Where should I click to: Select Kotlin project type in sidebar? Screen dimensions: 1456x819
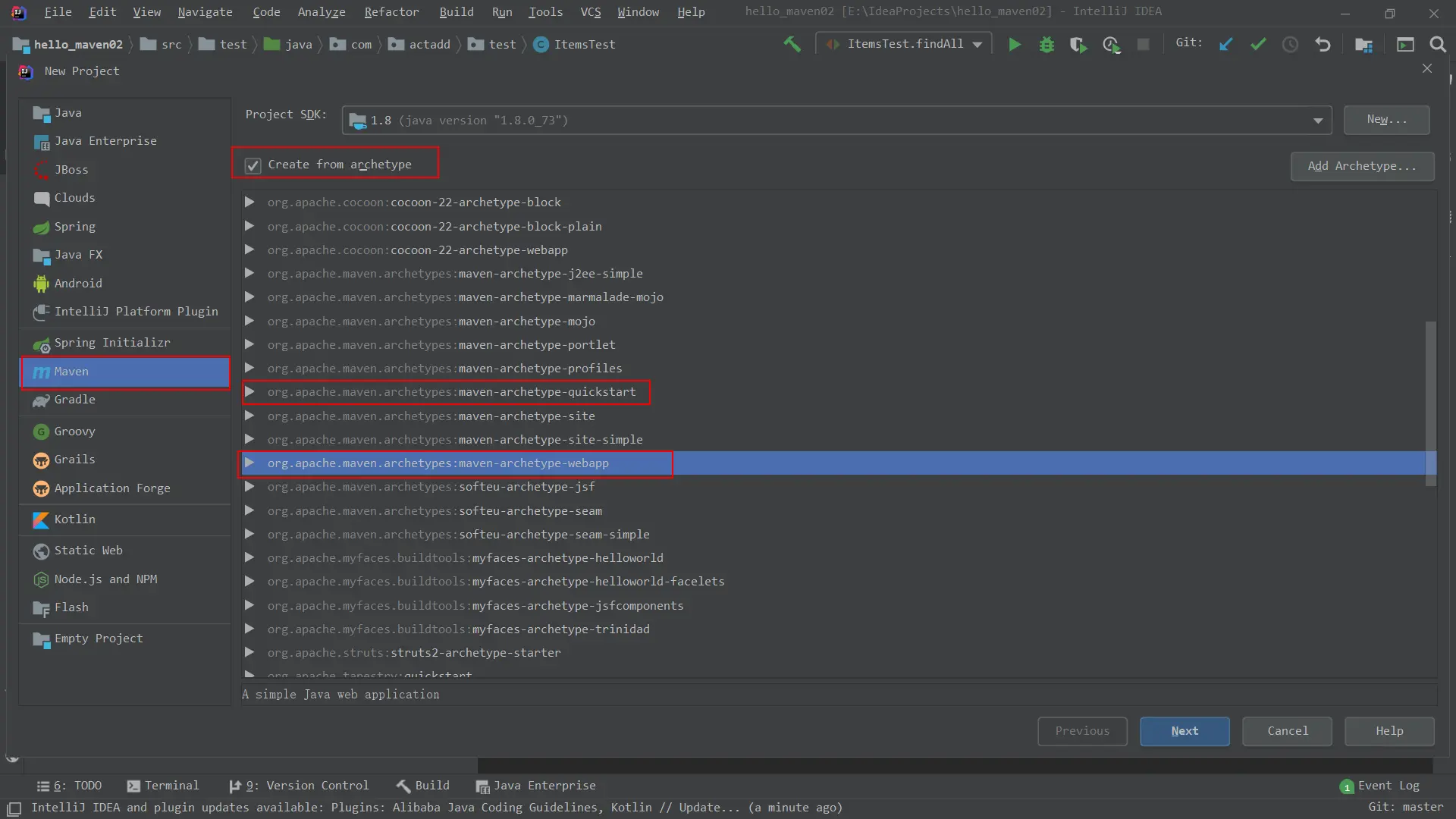click(x=74, y=519)
